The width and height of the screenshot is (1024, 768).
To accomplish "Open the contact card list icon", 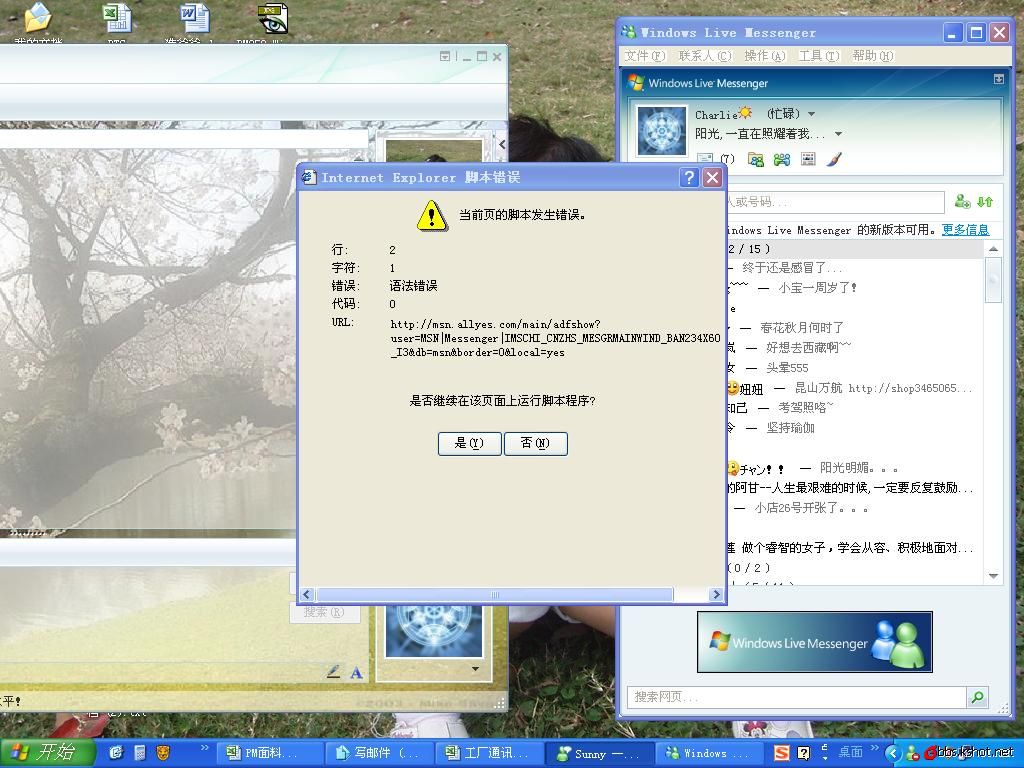I will [808, 159].
